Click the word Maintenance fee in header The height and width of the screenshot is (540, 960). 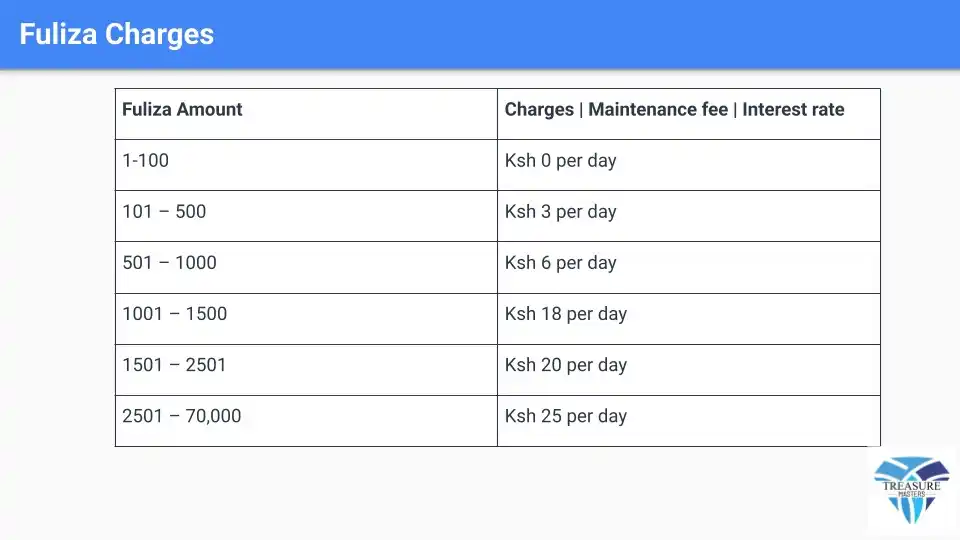[658, 110]
